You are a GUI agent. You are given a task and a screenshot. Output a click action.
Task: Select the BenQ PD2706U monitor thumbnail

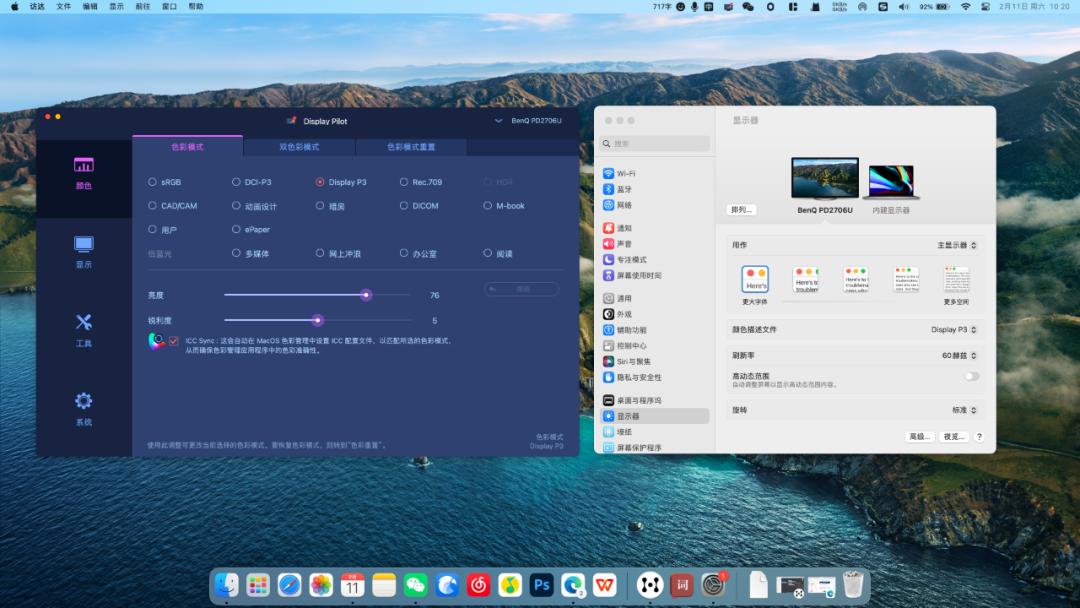point(825,178)
